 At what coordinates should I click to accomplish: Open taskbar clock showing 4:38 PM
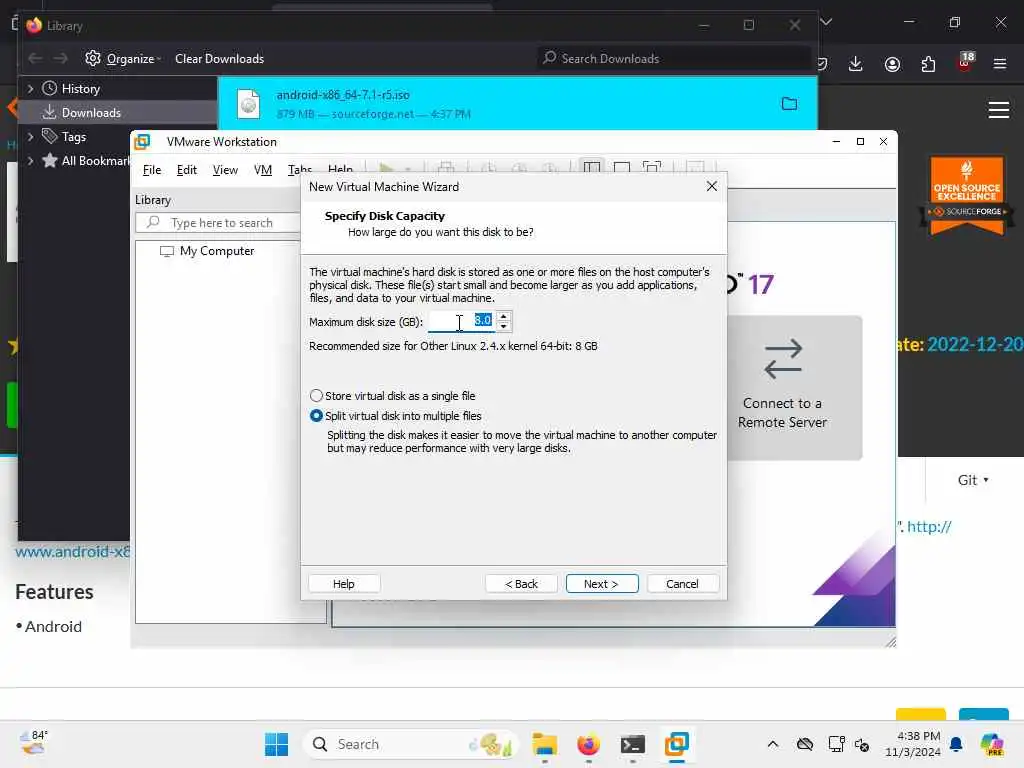[x=912, y=744]
